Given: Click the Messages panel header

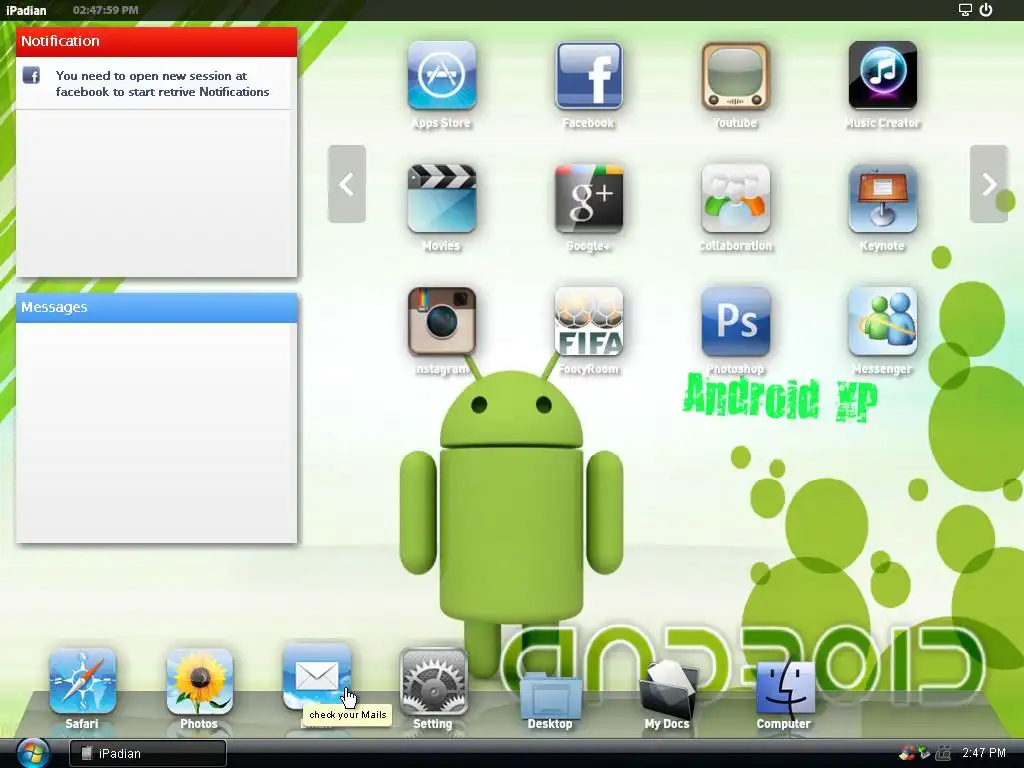Looking at the screenshot, I should [x=157, y=308].
